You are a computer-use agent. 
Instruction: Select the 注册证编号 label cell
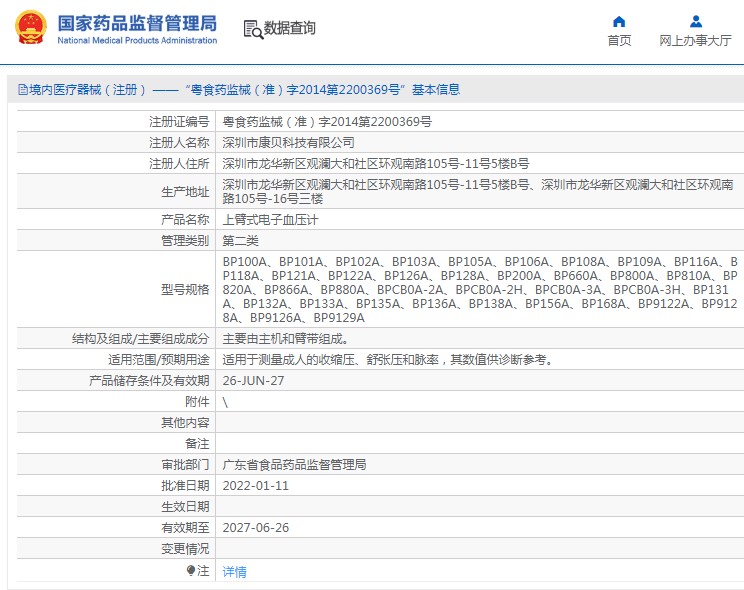coord(179,122)
